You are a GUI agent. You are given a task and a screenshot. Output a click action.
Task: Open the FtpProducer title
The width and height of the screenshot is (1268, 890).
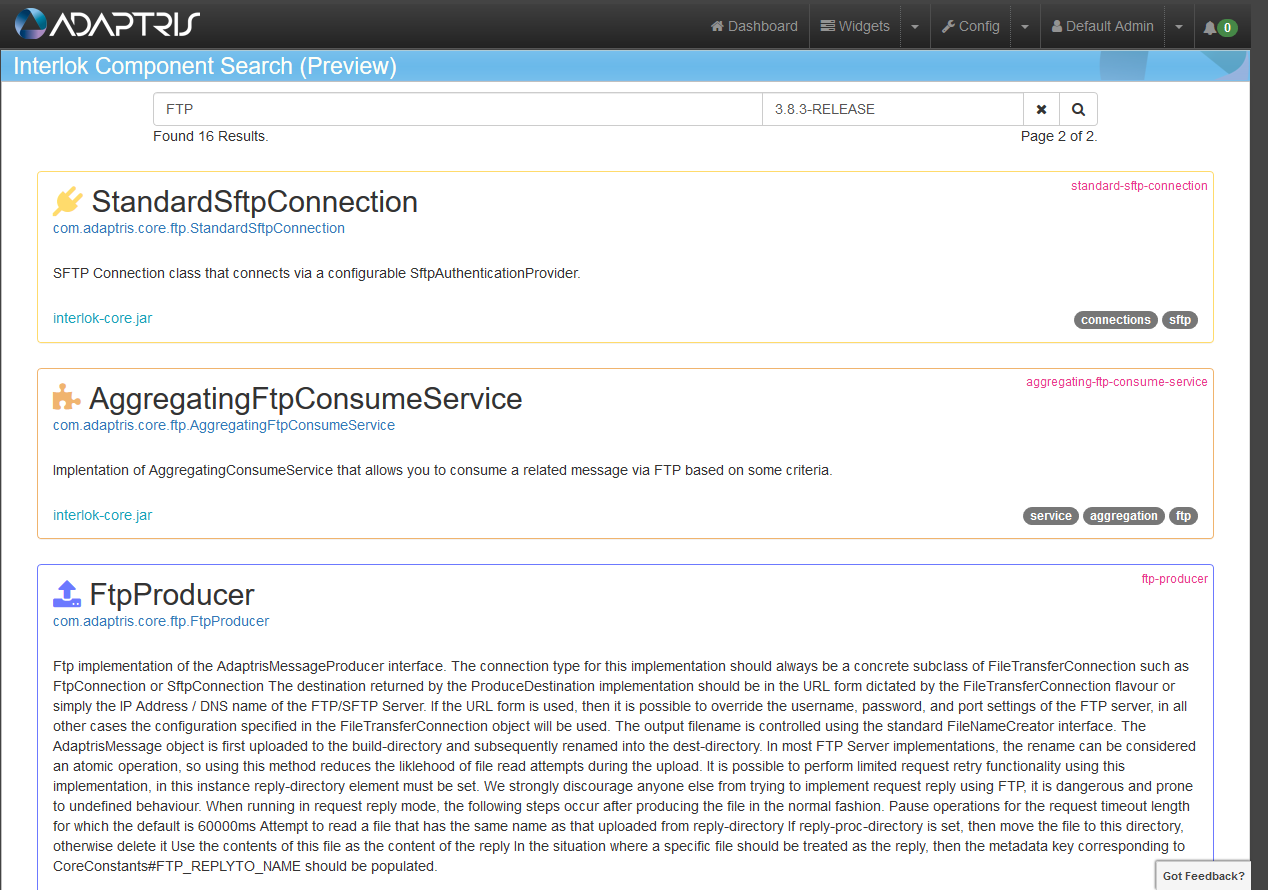[172, 595]
